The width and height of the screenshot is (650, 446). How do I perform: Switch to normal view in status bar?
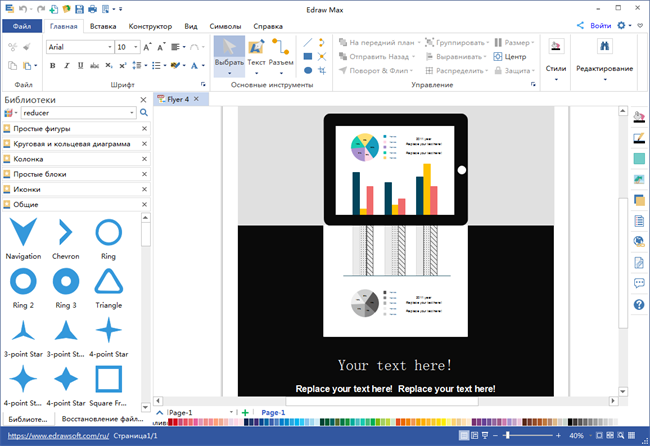464,435
